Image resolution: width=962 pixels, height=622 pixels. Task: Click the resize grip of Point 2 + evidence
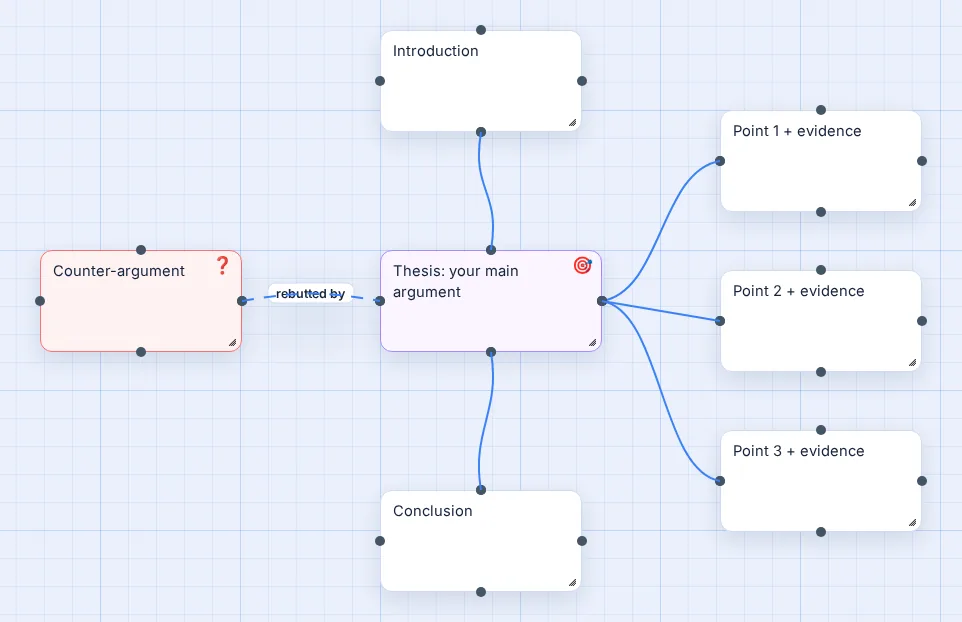pyautogui.click(x=912, y=363)
